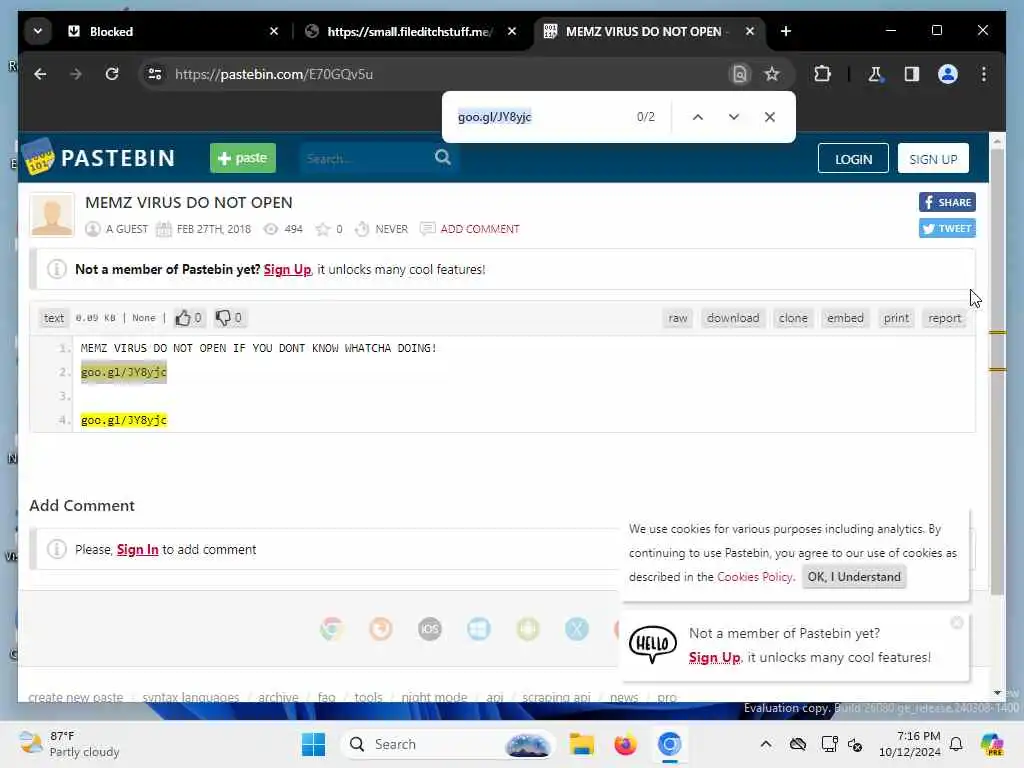Open the Extensions puzzle icon

(x=822, y=74)
